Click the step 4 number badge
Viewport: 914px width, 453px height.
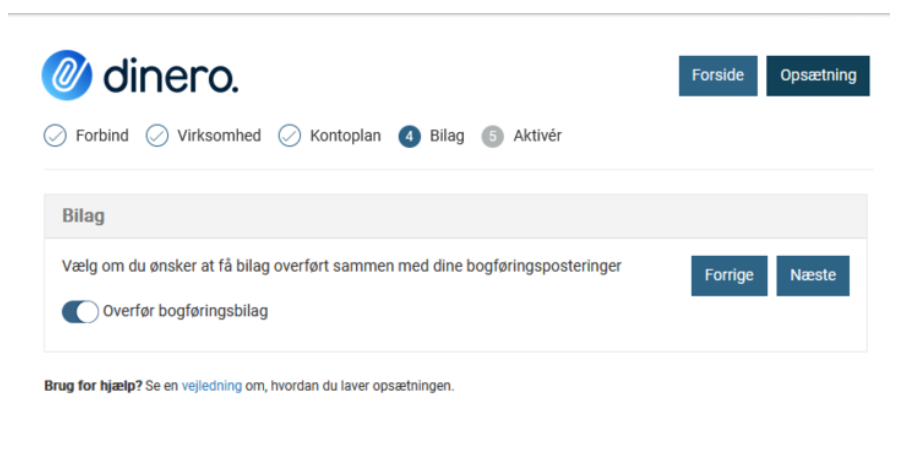(409, 137)
